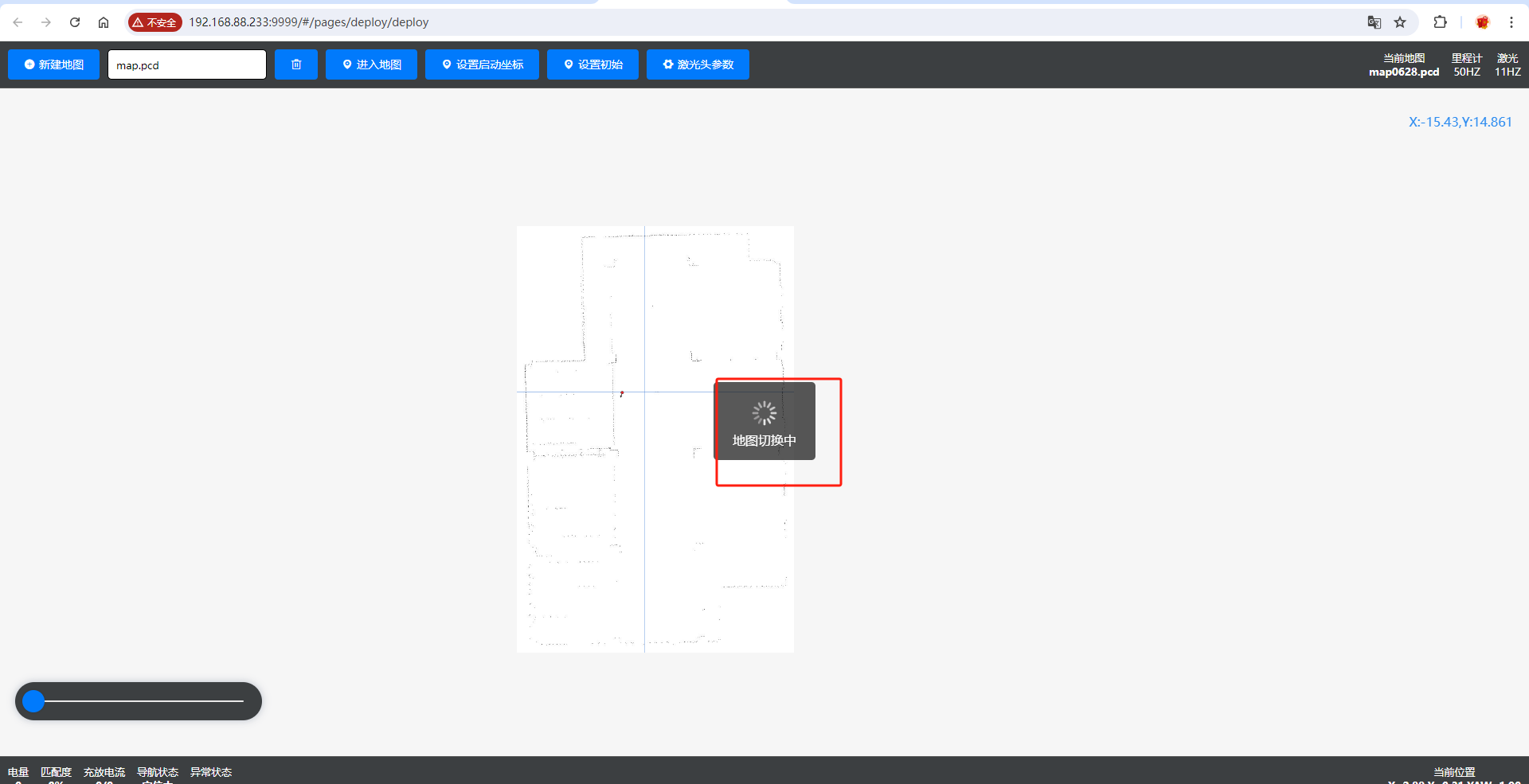Click the red robot marker on map
The height and width of the screenshot is (784, 1529).
[622, 393]
